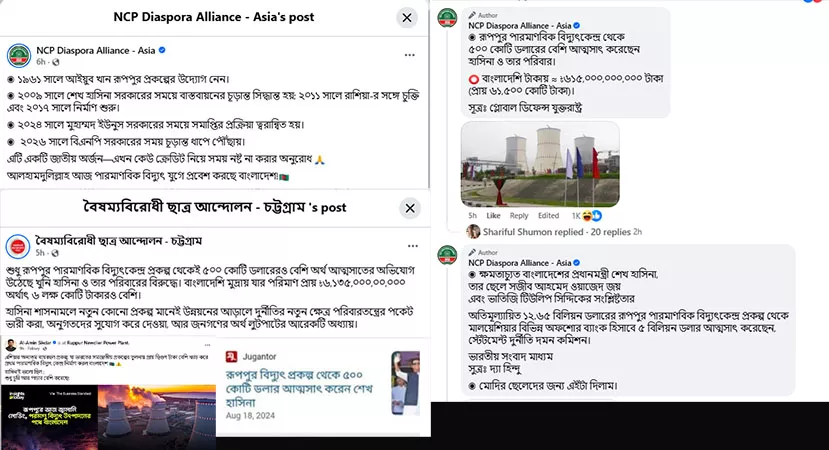Screen dimensions: 829x450
Task: View the Edited history of comment
Action: tap(548, 216)
